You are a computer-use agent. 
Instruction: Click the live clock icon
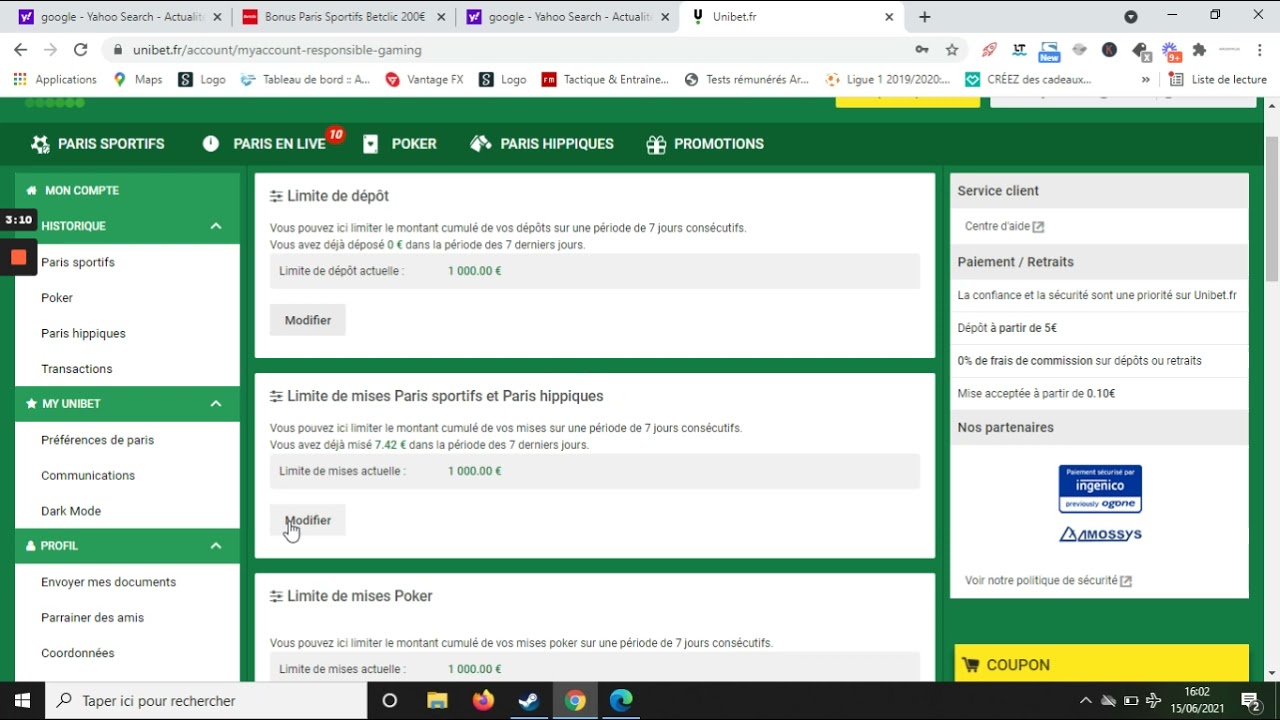211,144
